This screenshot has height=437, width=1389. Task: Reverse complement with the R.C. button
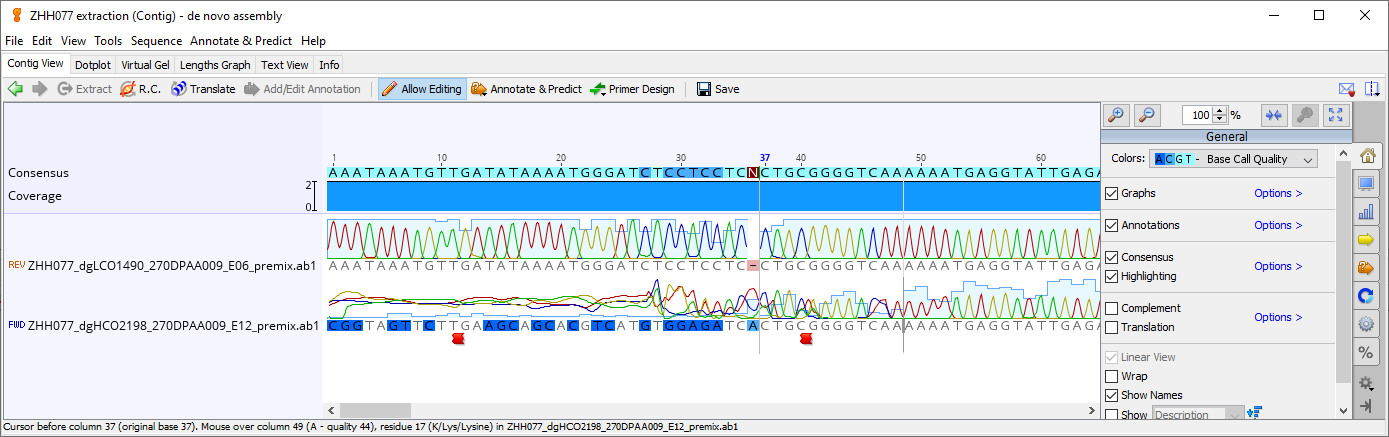click(140, 89)
